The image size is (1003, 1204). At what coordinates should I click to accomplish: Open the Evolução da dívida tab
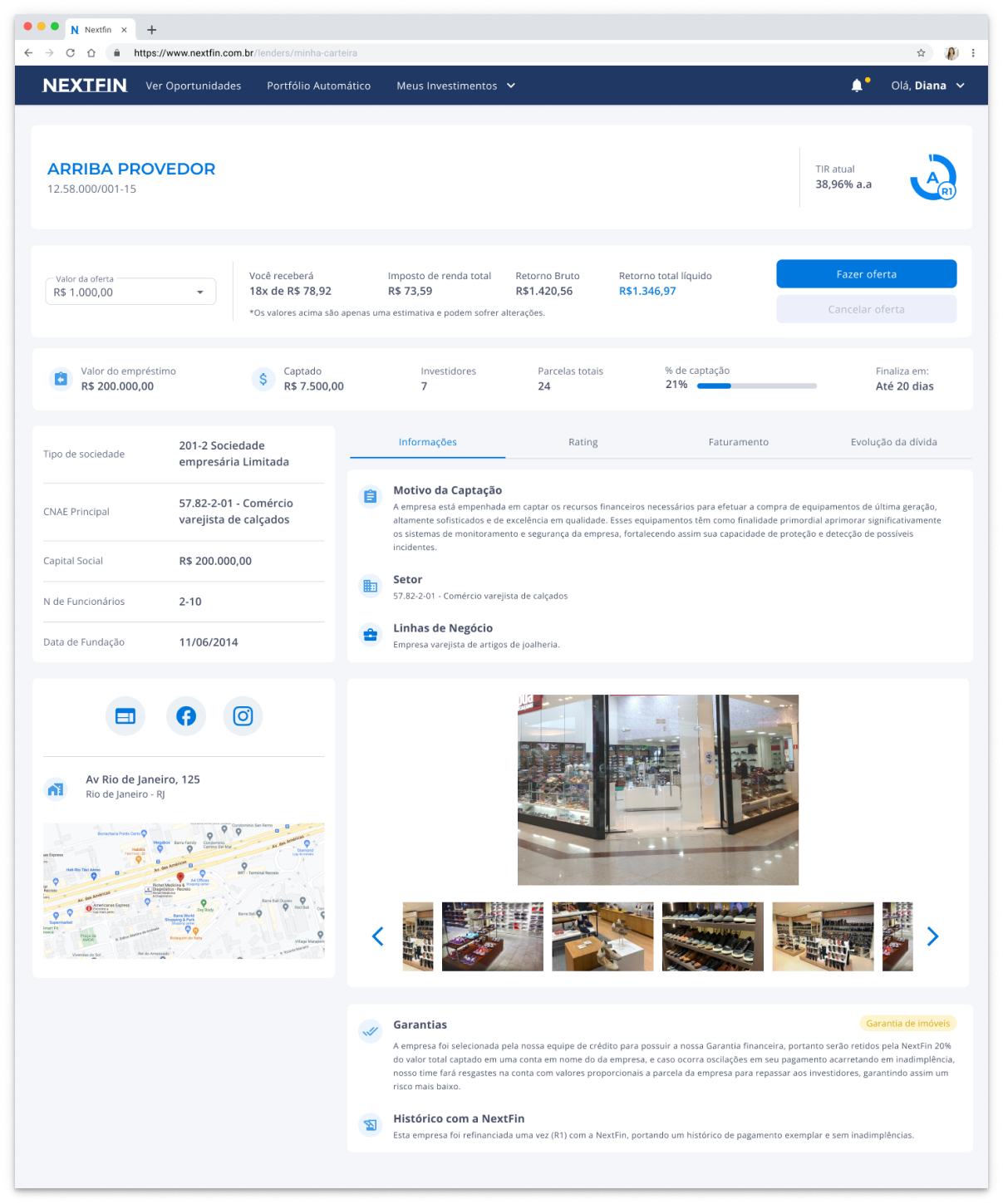(x=894, y=442)
